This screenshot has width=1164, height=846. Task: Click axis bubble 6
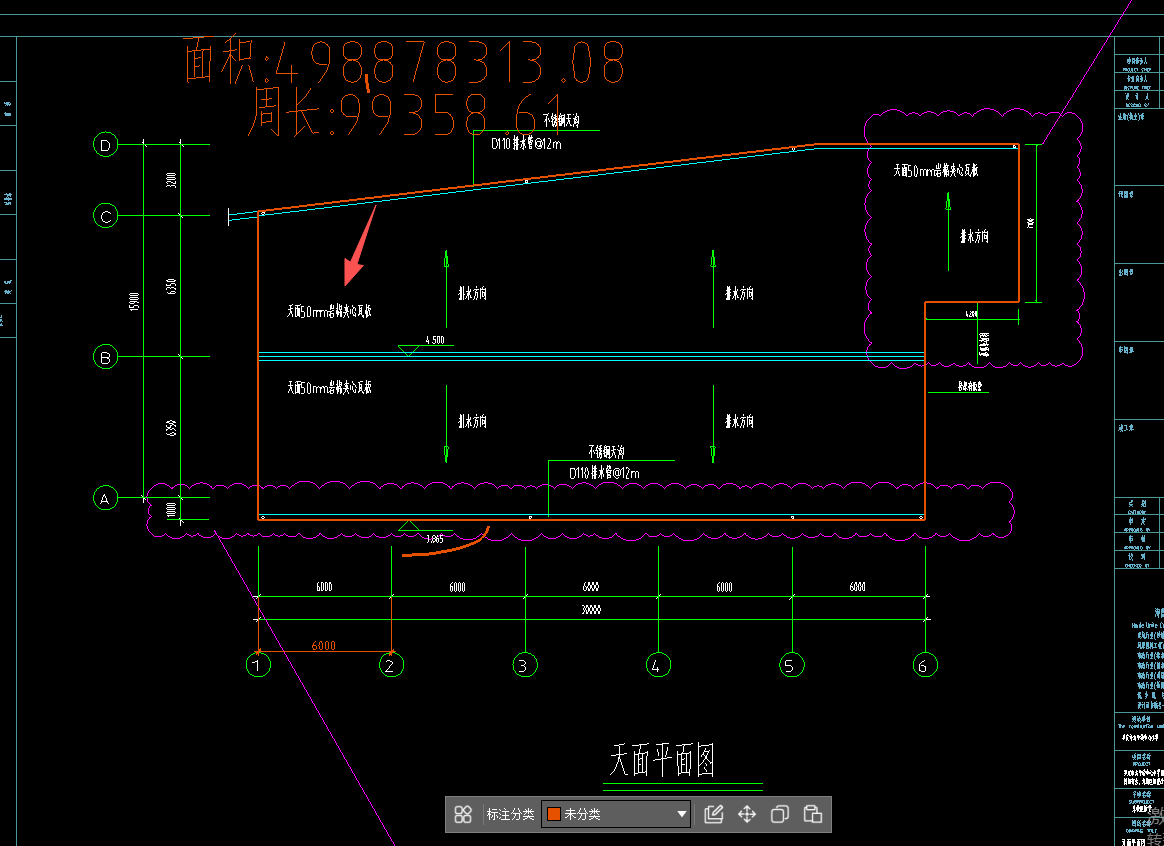coord(925,665)
